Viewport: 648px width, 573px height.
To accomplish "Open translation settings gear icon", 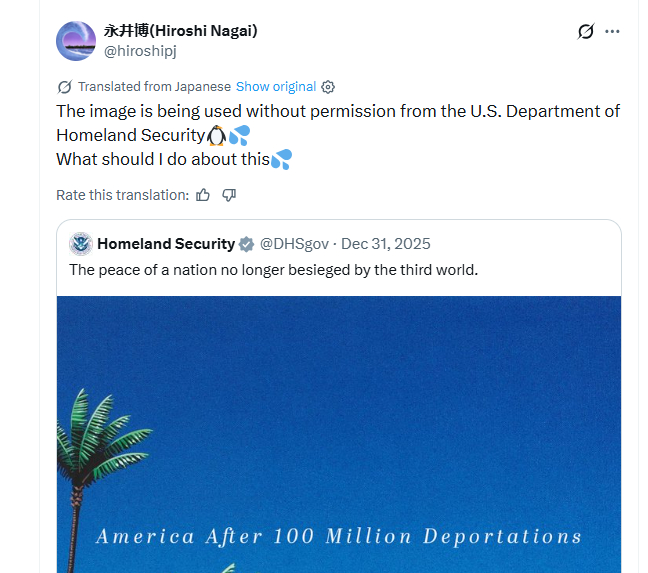I will [x=328, y=87].
